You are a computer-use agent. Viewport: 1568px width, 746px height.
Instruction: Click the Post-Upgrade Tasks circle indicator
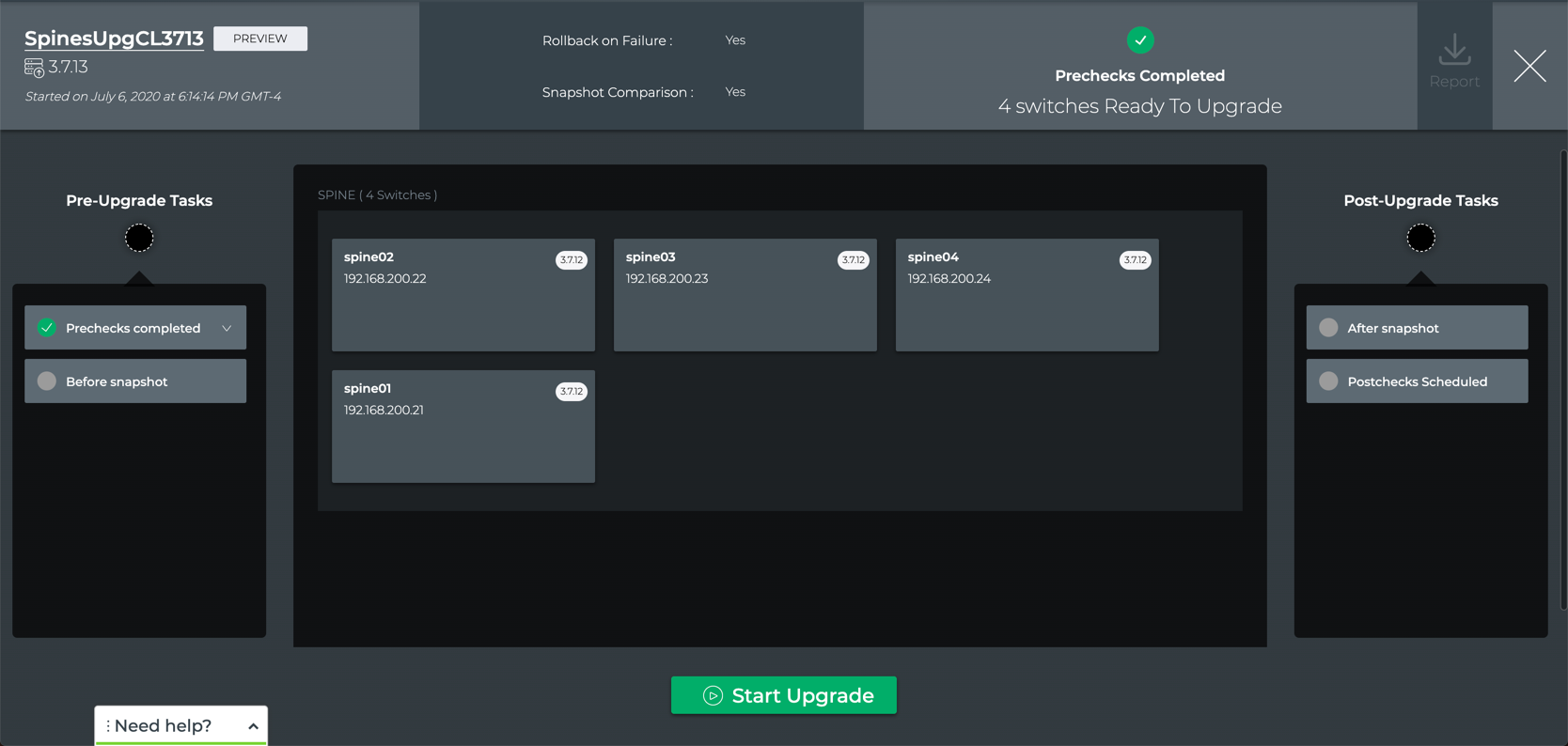pyautogui.click(x=1419, y=239)
